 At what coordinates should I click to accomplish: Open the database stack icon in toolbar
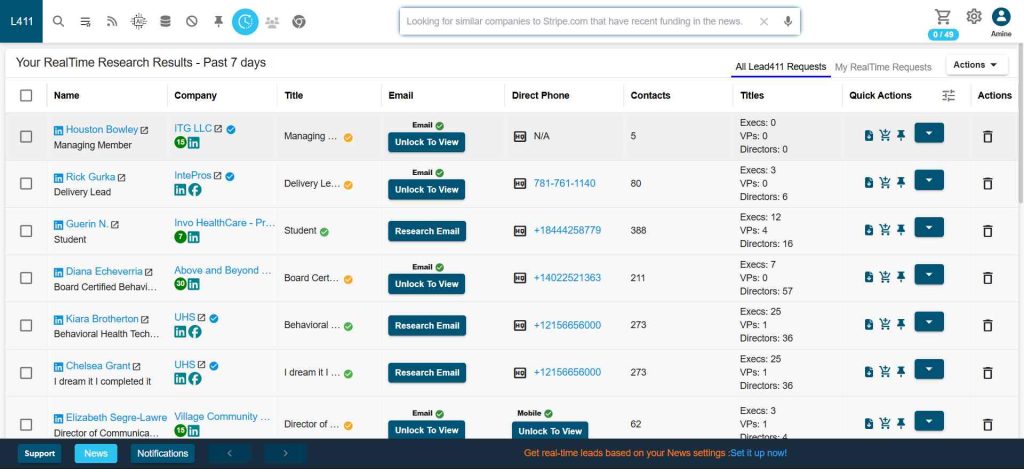165,22
